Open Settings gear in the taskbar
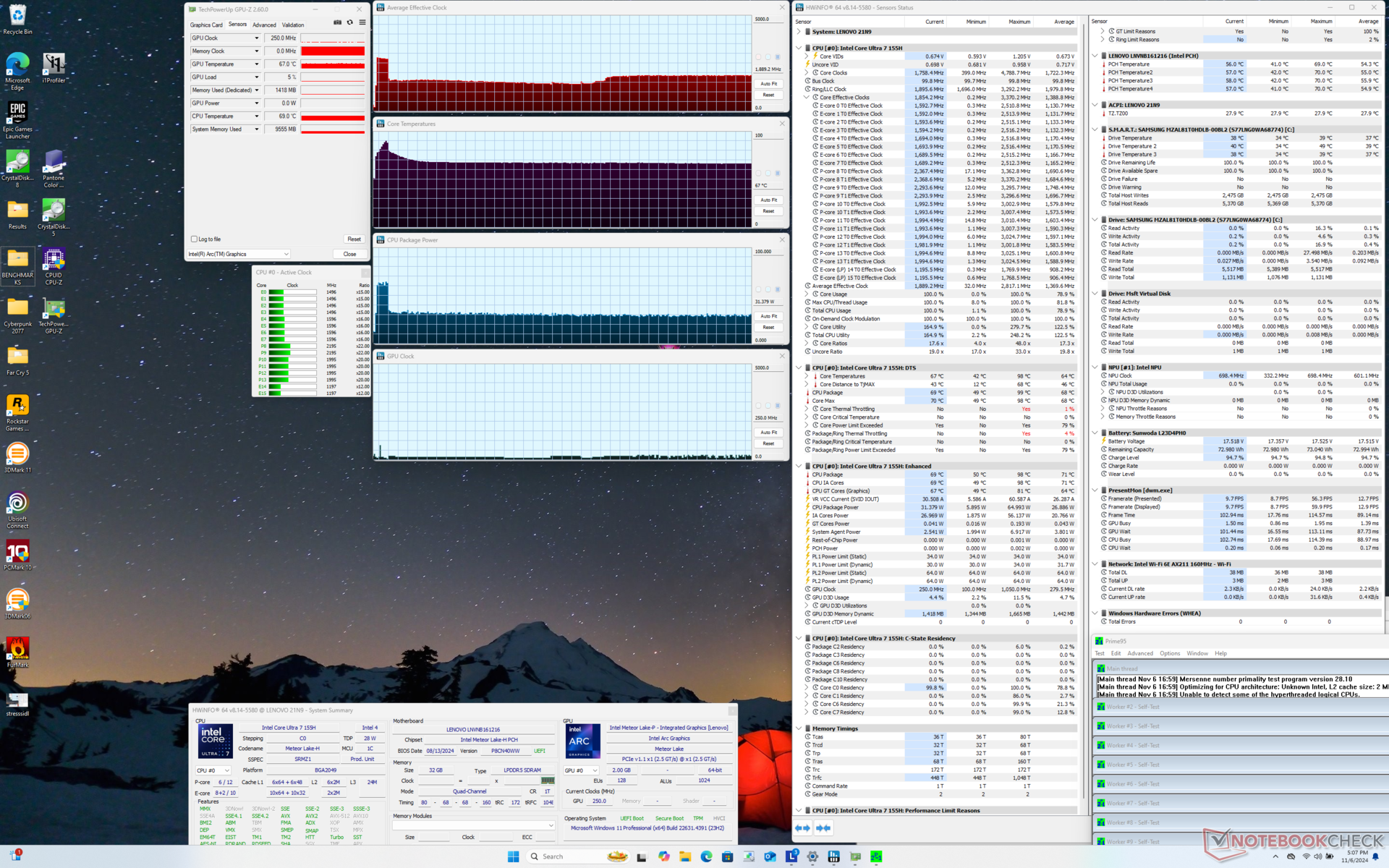Viewport: 1389px width, 868px height. (812, 856)
